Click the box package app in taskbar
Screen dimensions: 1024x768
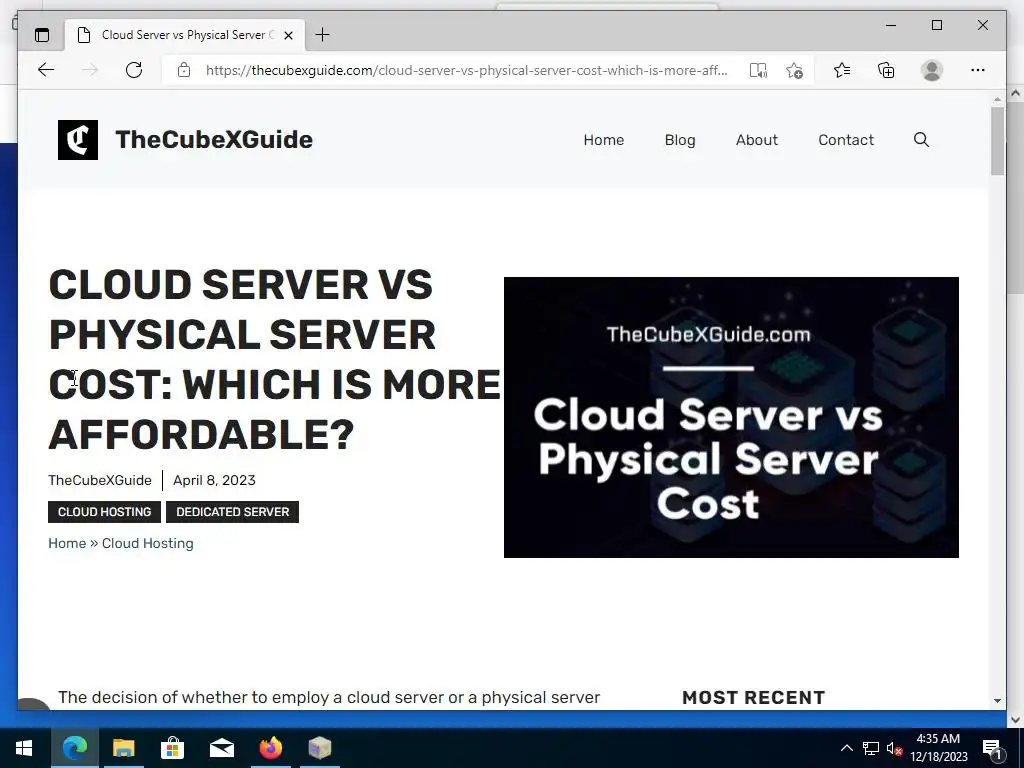pos(319,748)
